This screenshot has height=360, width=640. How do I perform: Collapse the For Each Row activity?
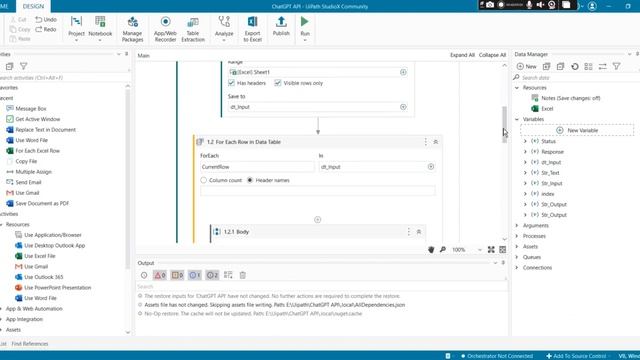(436, 142)
